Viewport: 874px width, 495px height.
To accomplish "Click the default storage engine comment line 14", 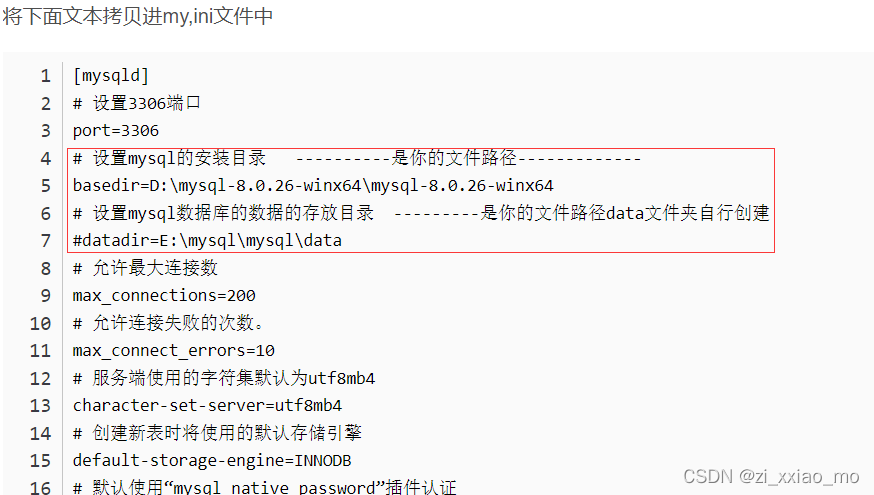I will point(217,433).
